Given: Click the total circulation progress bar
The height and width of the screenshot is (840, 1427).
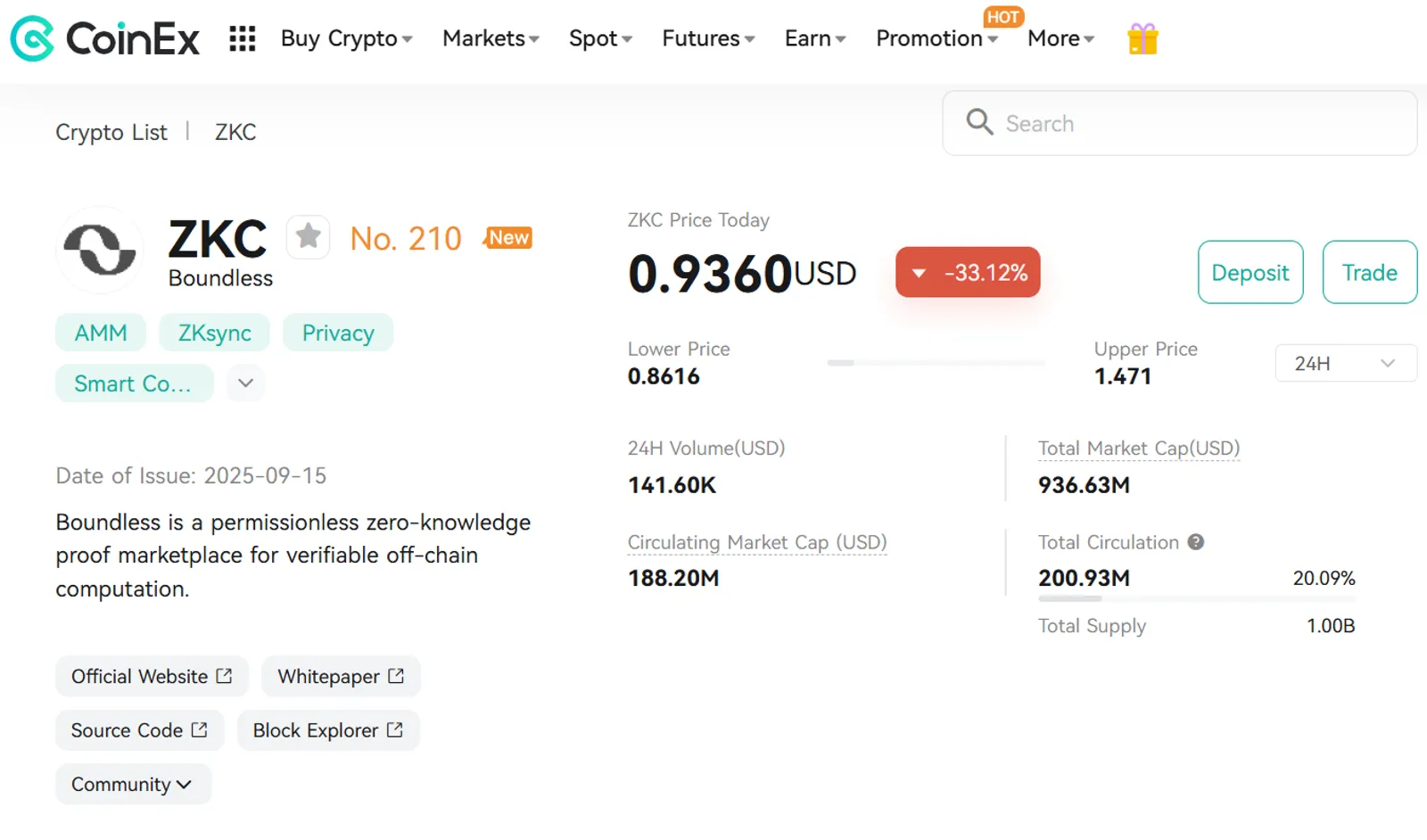Looking at the screenshot, I should pos(1197,598).
